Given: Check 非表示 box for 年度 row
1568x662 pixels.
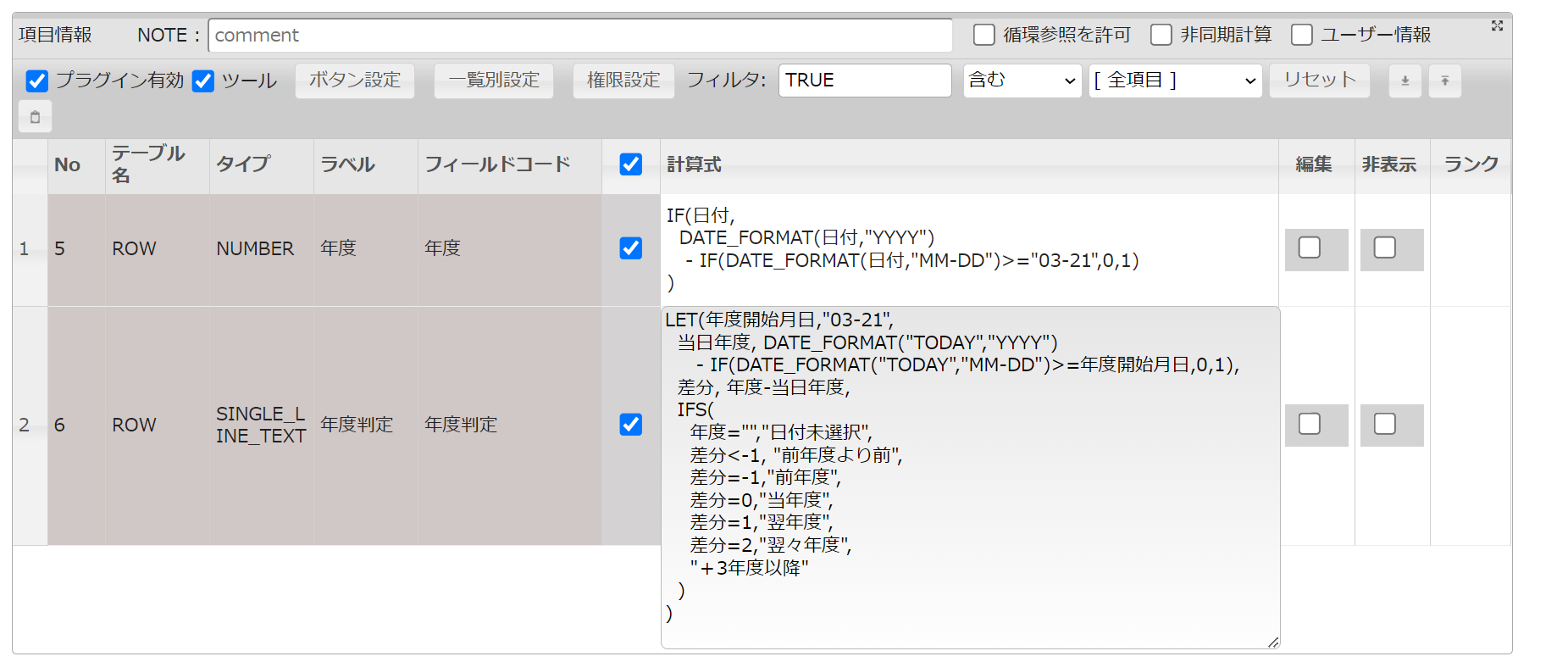Looking at the screenshot, I should 1385,248.
